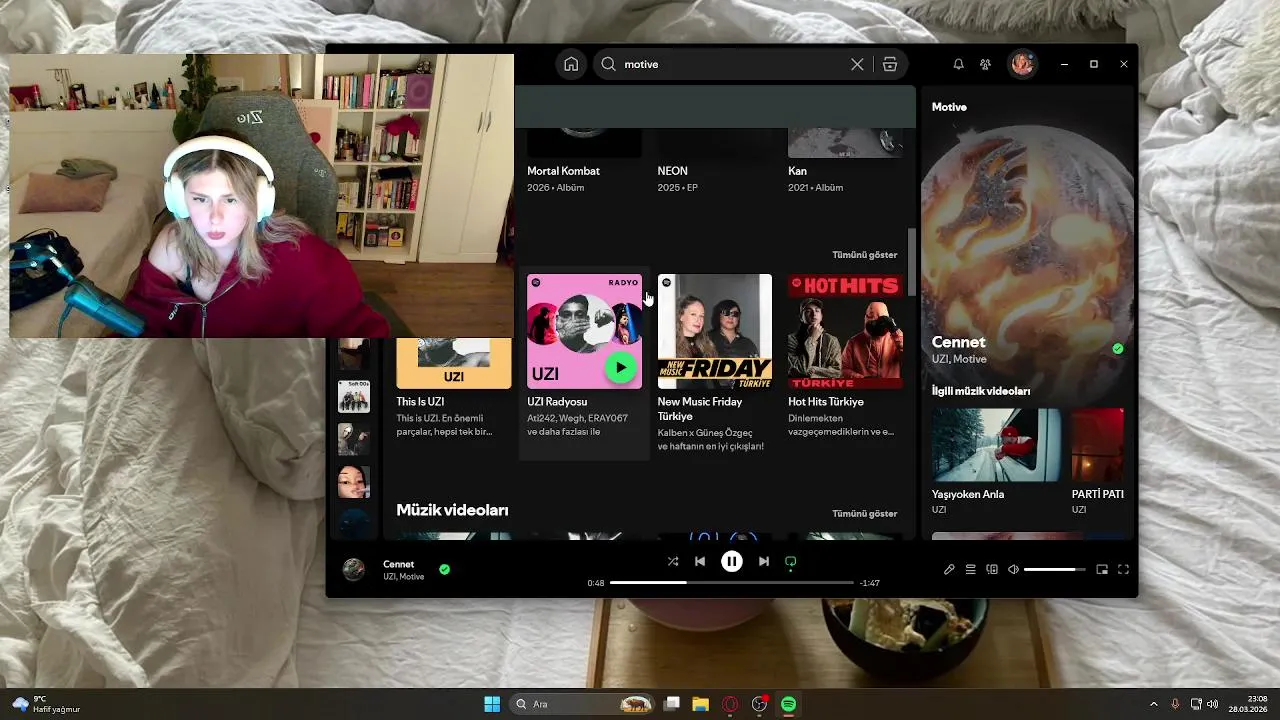Open Windows Start menu
The image size is (1280, 720).
(x=492, y=704)
